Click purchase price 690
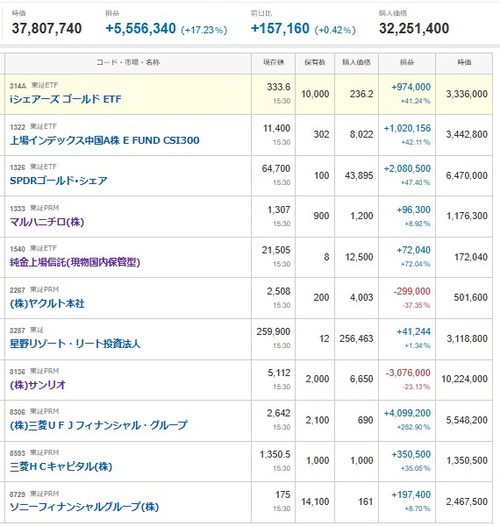 point(365,420)
